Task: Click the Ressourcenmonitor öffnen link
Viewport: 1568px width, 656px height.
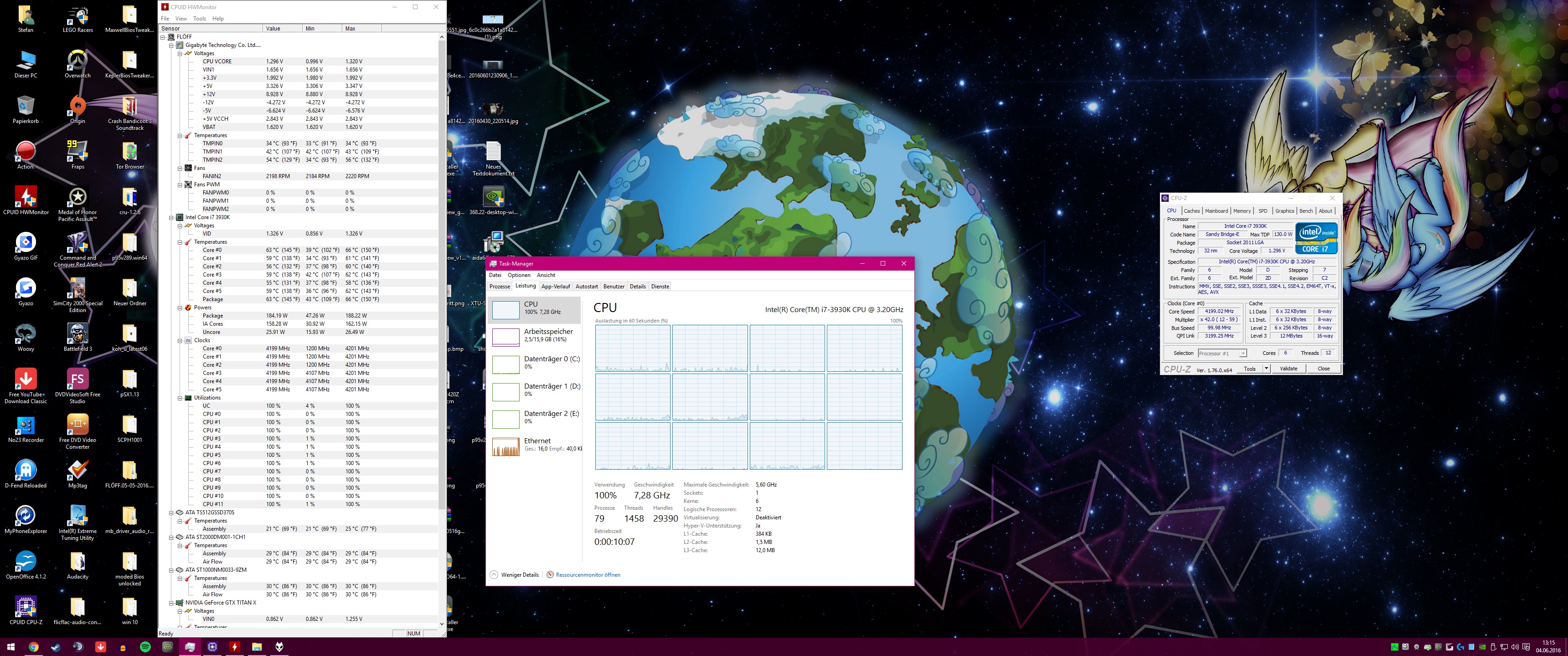Action: tap(588, 575)
